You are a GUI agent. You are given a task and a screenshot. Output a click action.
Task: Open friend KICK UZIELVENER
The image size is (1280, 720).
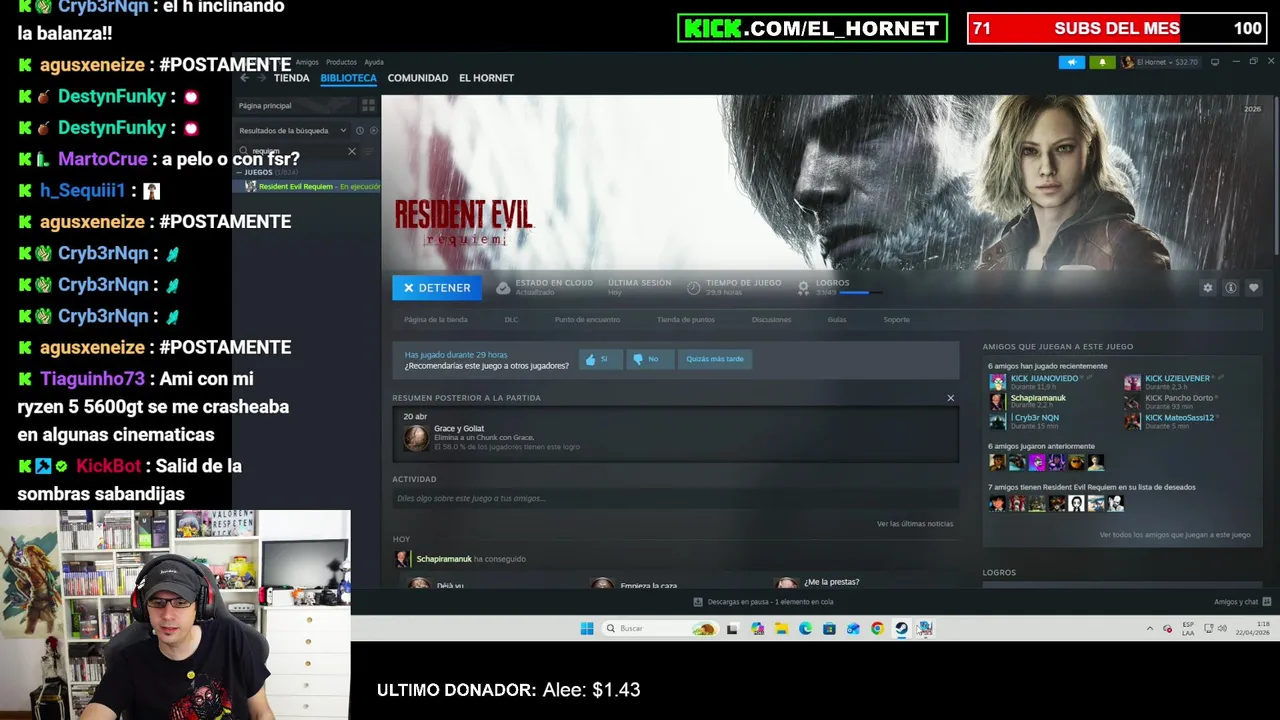[x=1177, y=378]
